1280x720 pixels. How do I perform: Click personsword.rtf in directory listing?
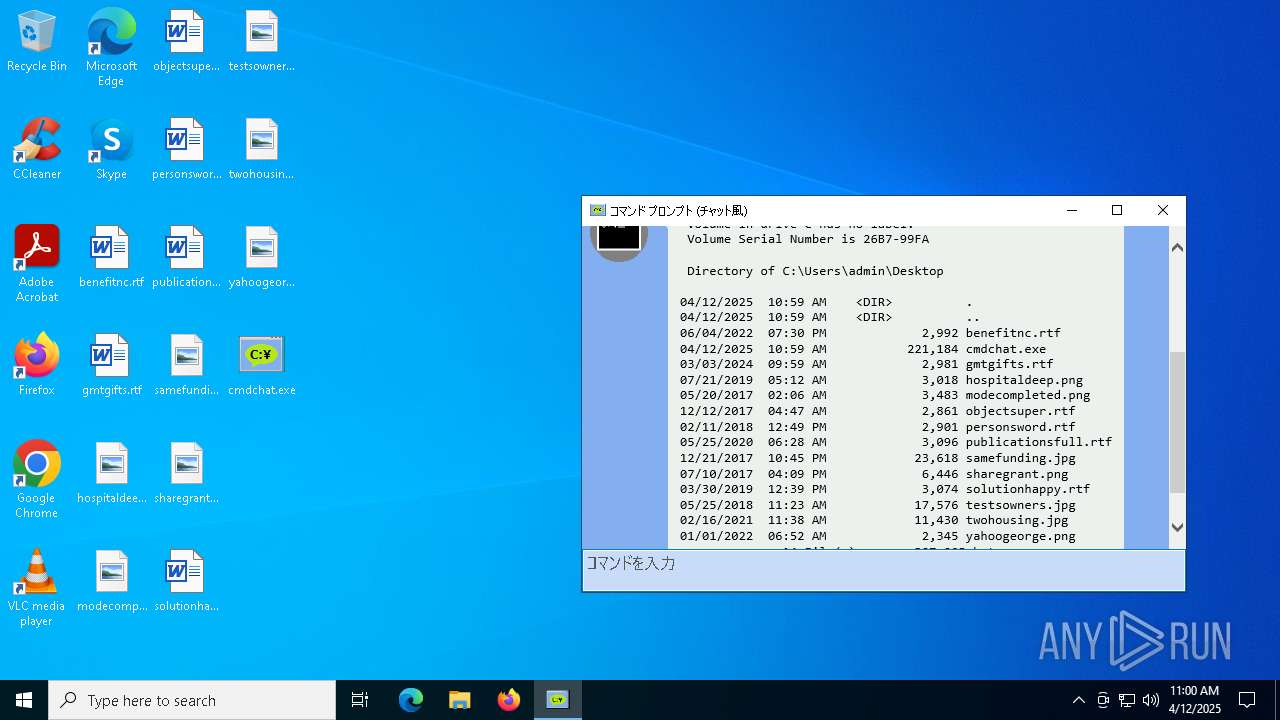click(x=1020, y=427)
